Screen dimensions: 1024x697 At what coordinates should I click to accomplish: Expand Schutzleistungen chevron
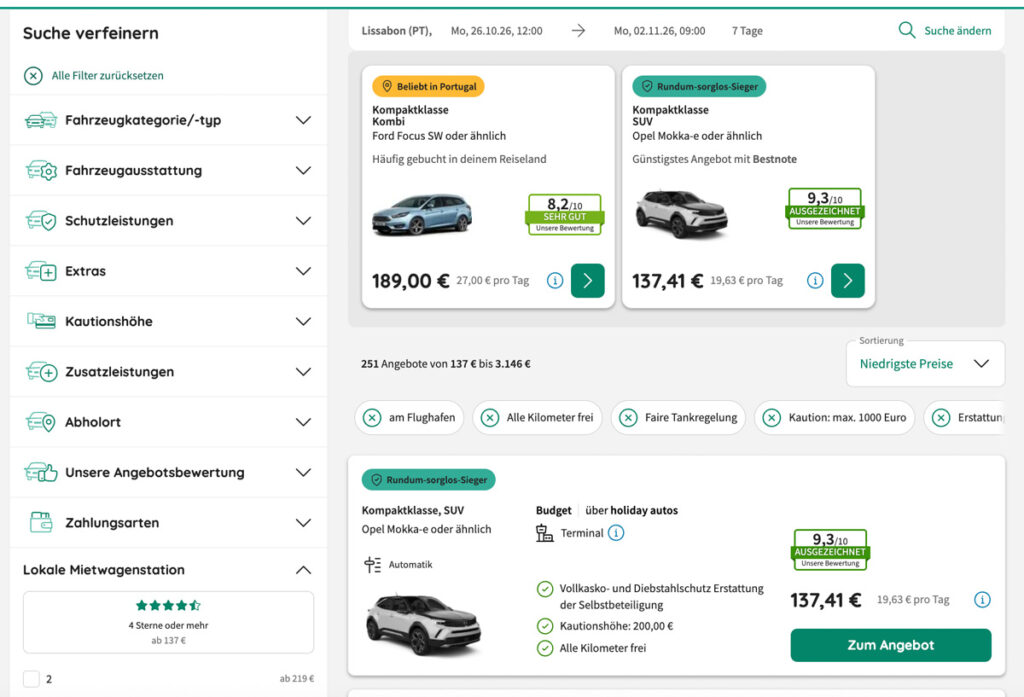click(x=303, y=221)
